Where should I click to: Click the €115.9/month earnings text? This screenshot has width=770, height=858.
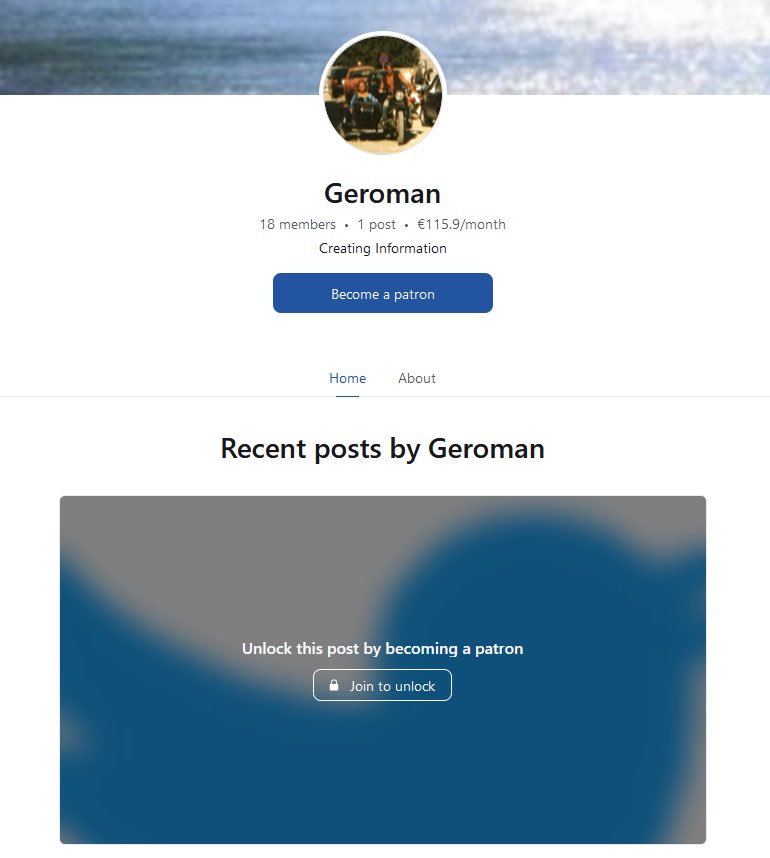pyautogui.click(x=461, y=224)
